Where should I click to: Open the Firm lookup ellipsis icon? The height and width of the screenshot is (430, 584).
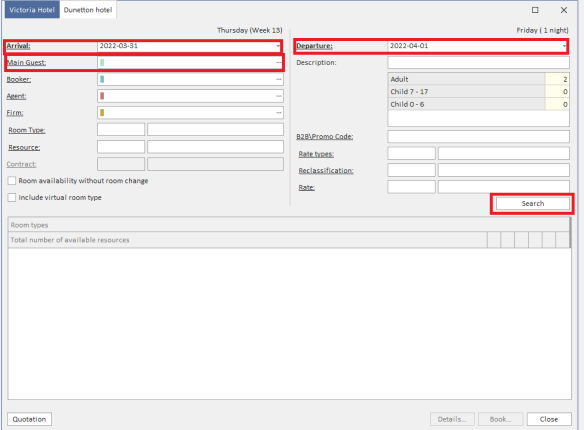[278, 113]
